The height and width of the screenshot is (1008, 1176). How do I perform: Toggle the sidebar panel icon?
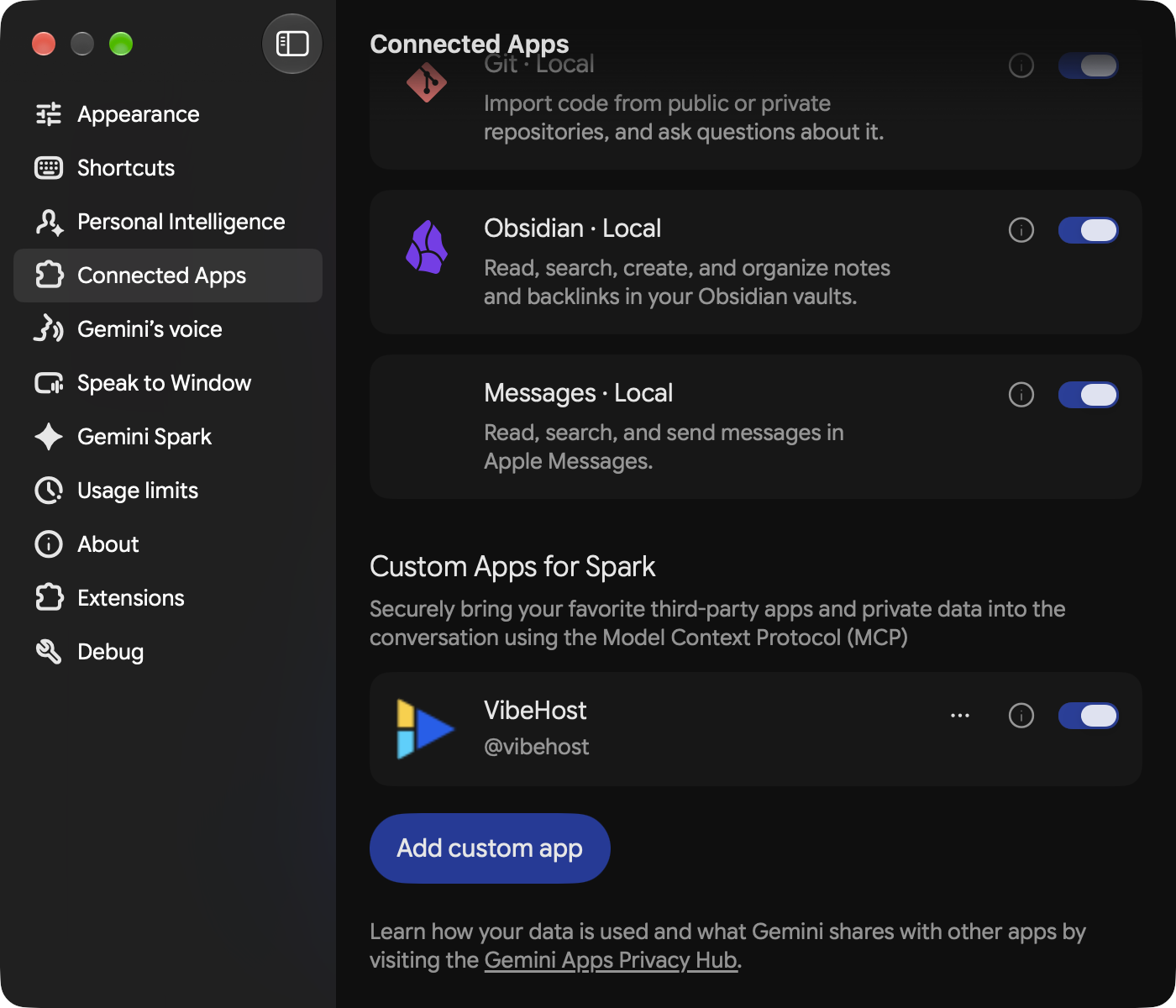pyautogui.click(x=292, y=44)
